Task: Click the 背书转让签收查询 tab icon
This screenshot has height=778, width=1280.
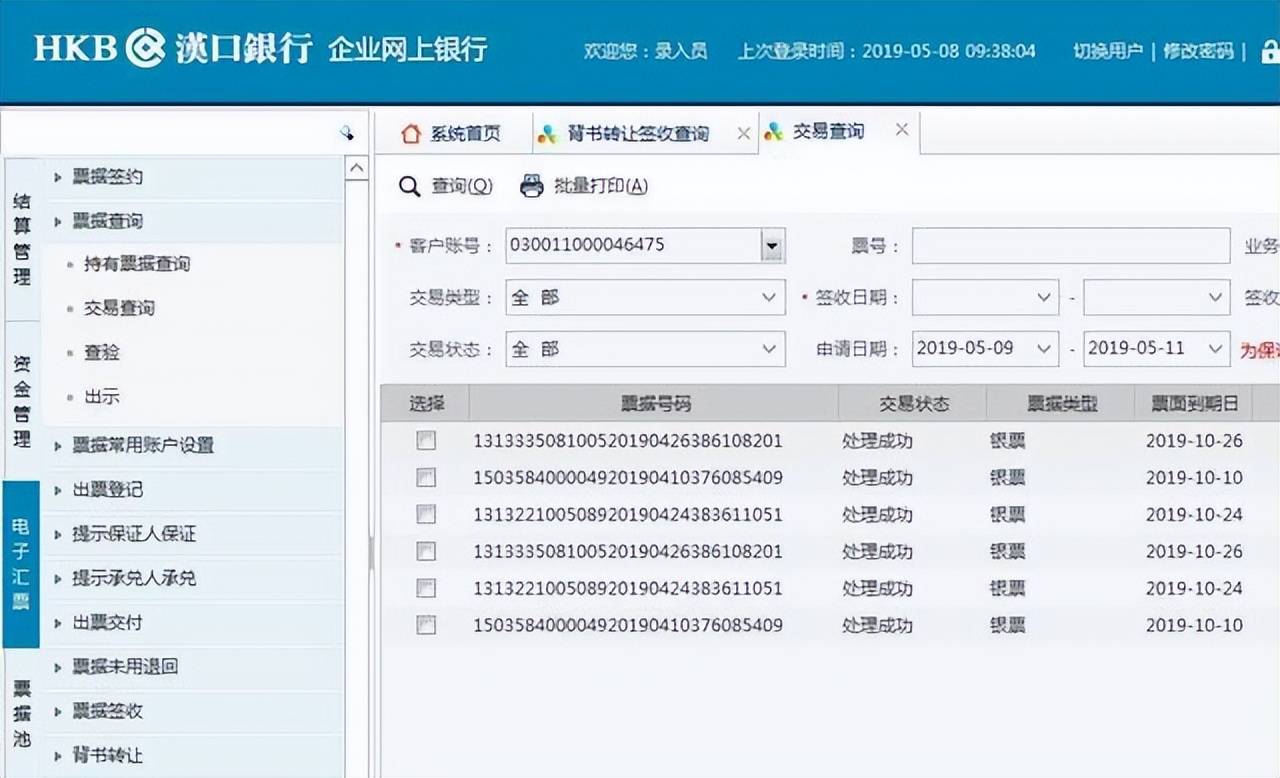Action: coord(547,134)
